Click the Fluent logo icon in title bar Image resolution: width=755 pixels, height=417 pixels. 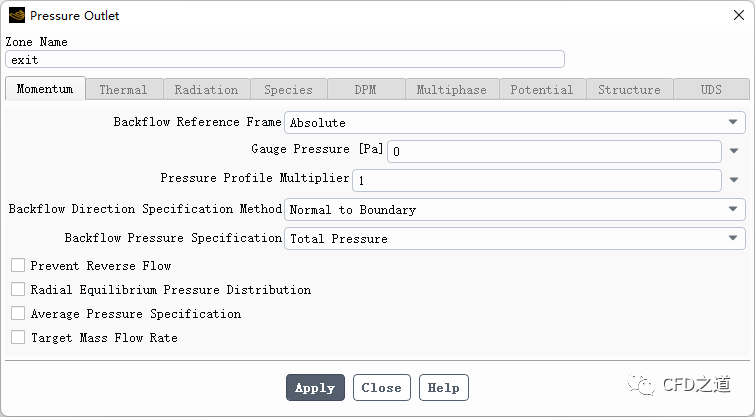point(17,16)
